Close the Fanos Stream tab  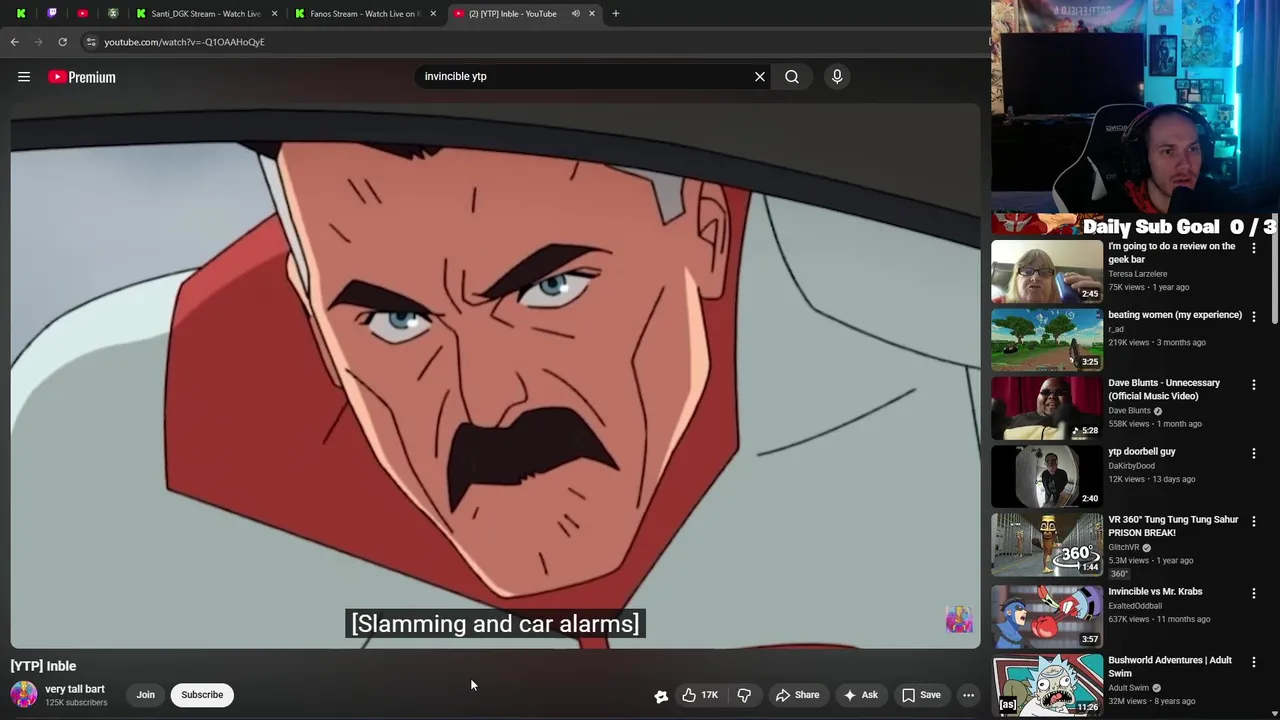(433, 14)
